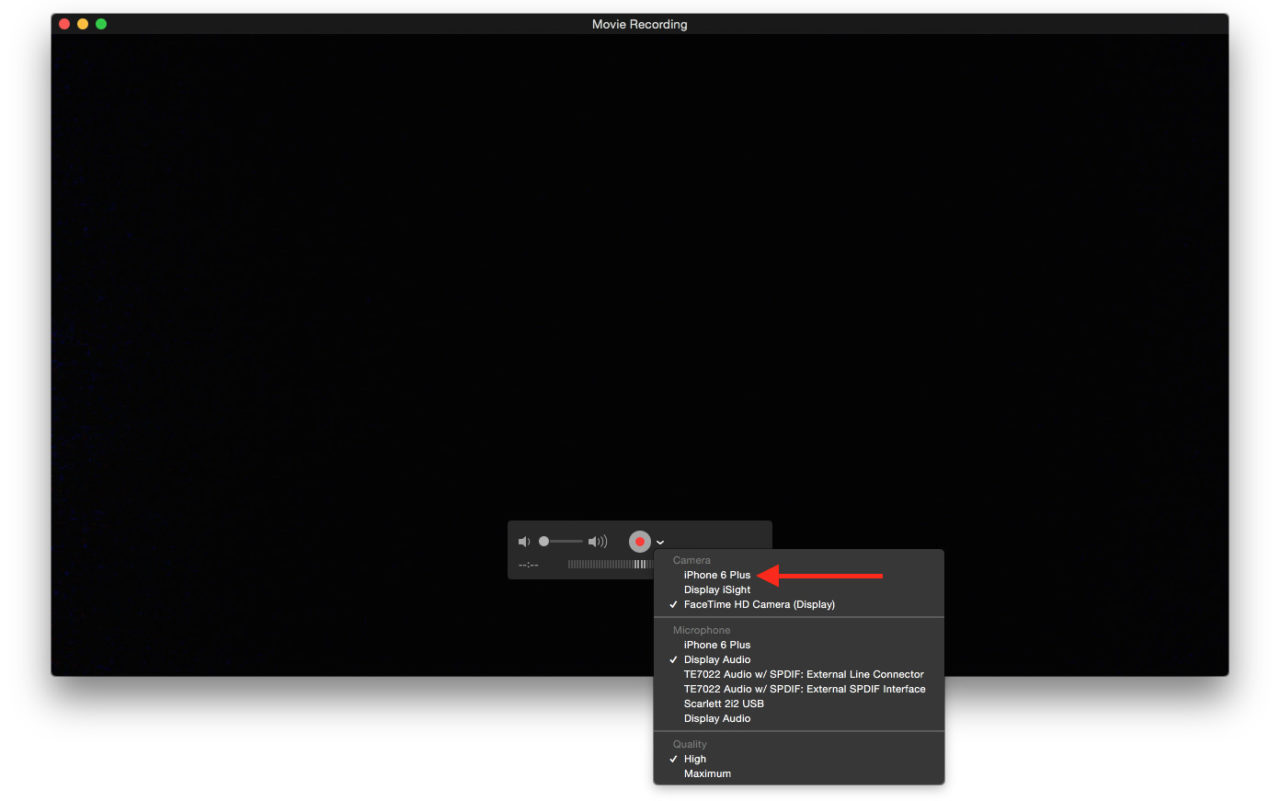Choose FaceTime HD Camera (Display)
The height and width of the screenshot is (801, 1280).
point(758,604)
